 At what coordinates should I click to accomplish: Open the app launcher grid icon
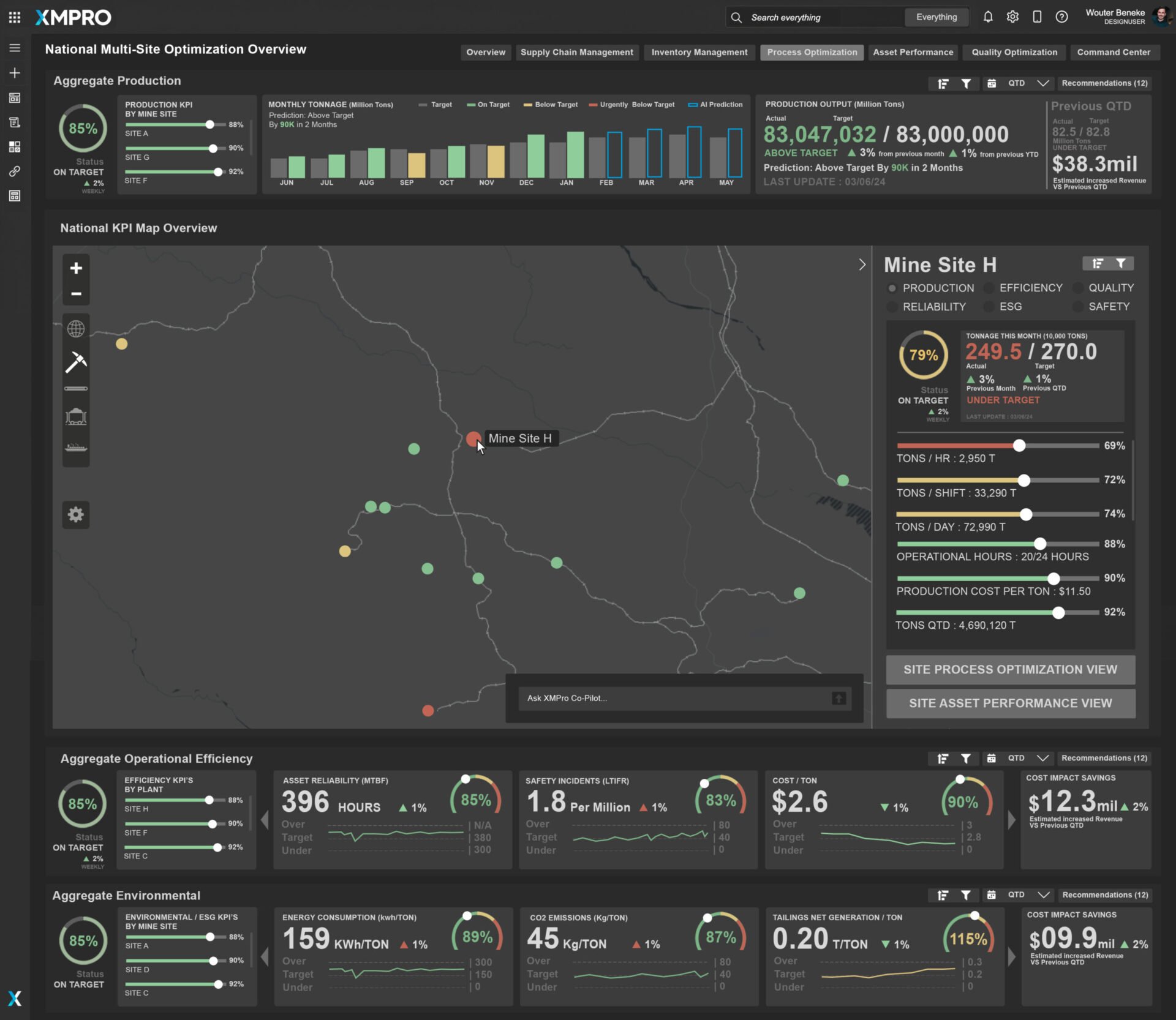[15, 17]
